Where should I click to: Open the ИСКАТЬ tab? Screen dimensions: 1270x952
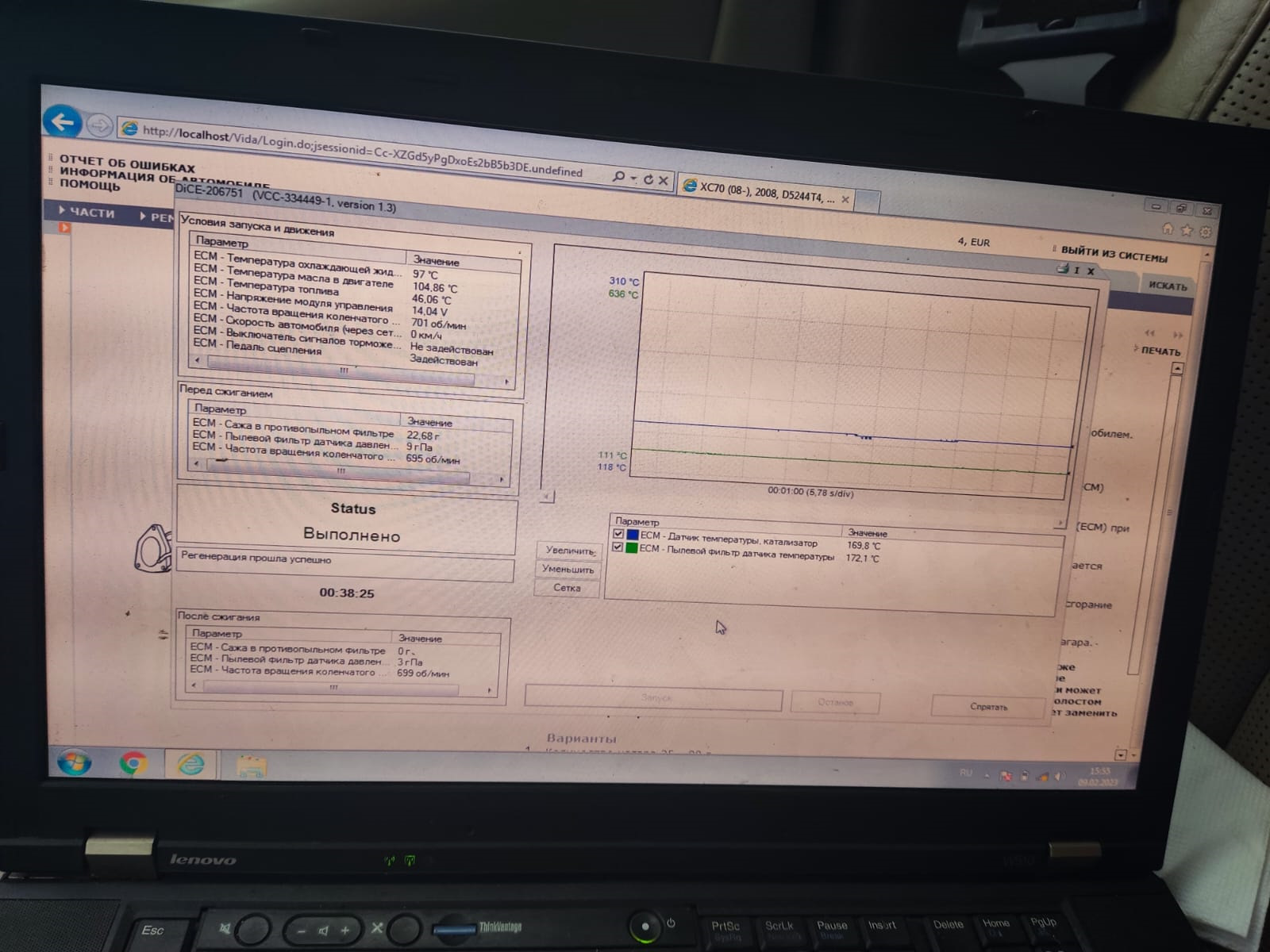[1168, 286]
